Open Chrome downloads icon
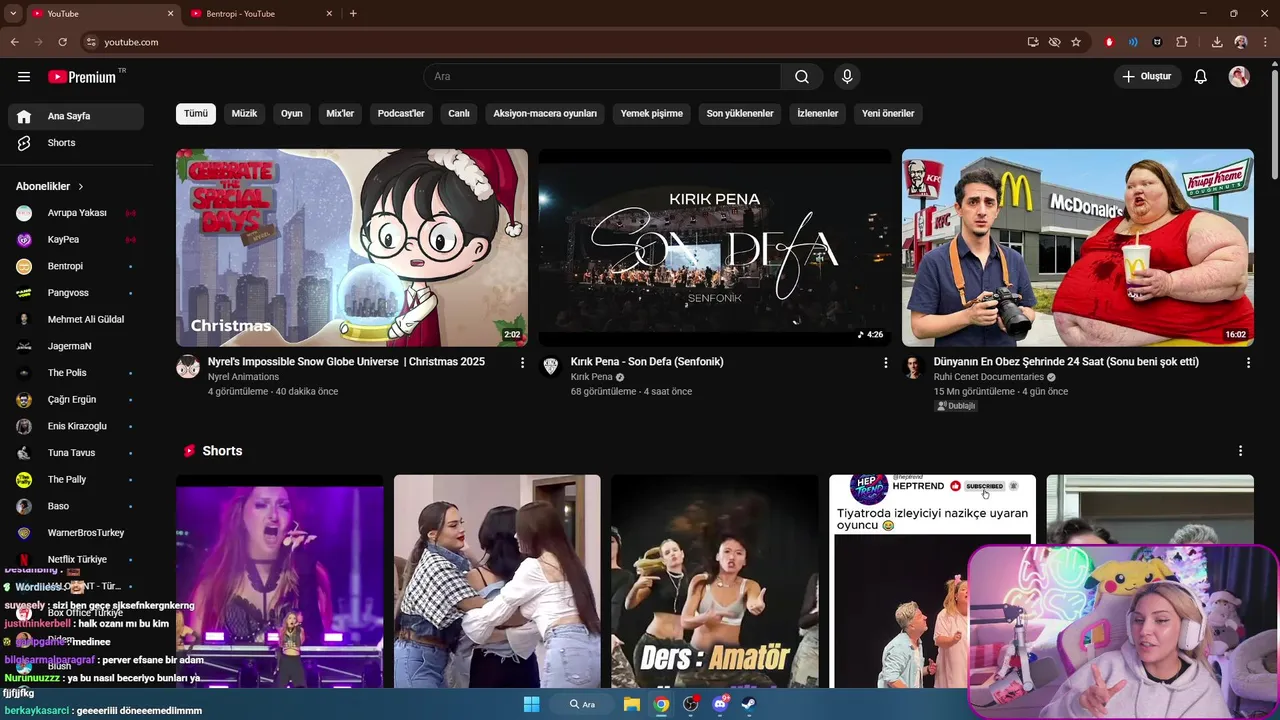Screen dimensions: 1280x720 [1217, 42]
